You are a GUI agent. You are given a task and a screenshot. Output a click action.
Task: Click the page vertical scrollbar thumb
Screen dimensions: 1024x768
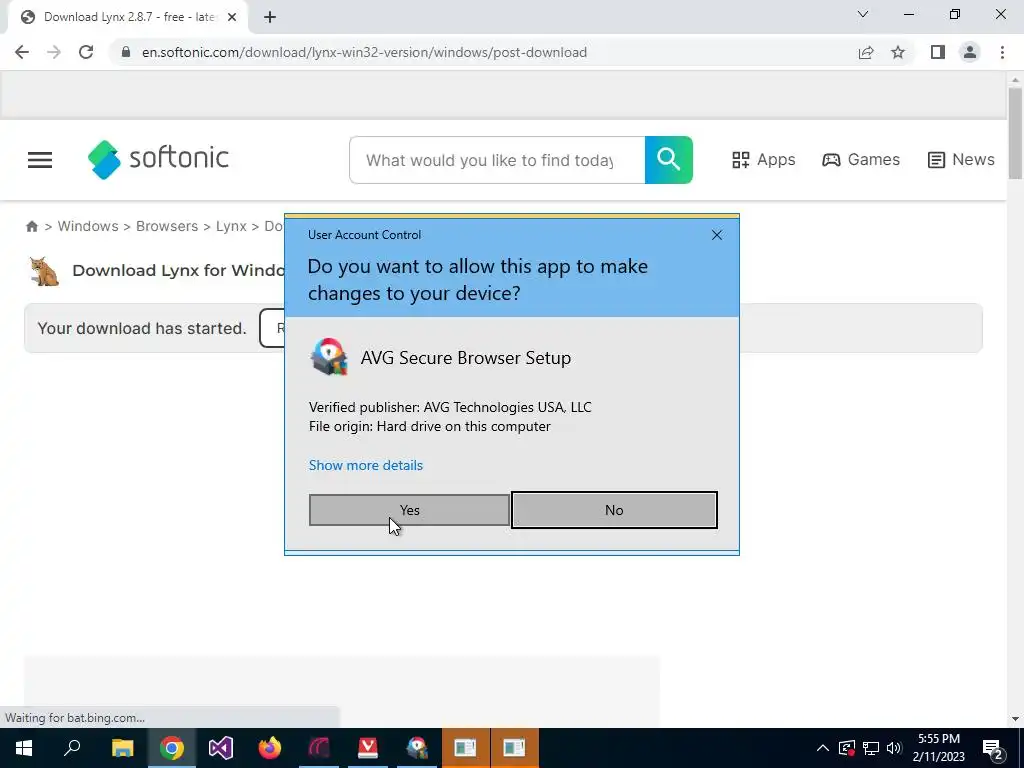pos(1015,133)
